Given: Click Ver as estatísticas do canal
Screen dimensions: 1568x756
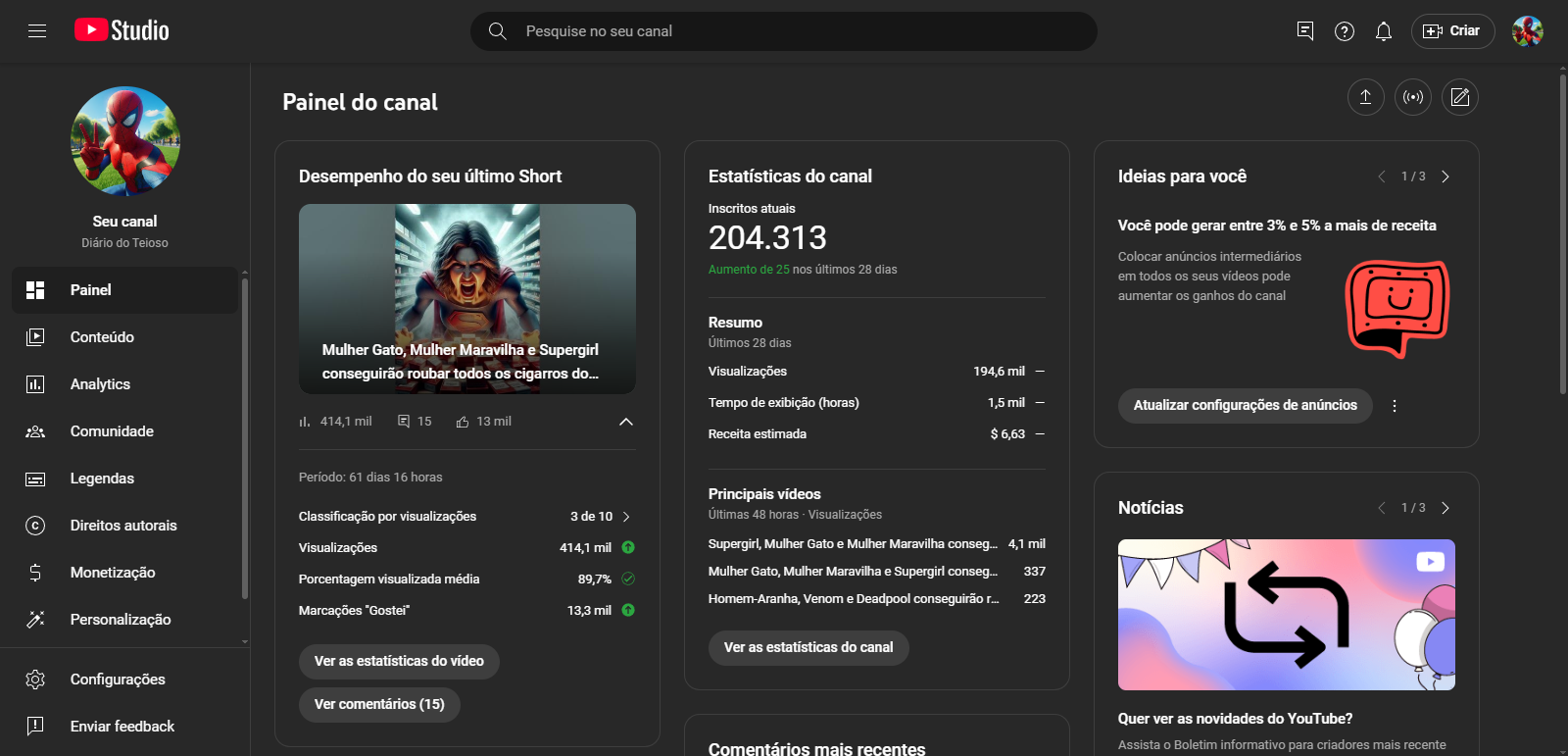Looking at the screenshot, I should [808, 648].
